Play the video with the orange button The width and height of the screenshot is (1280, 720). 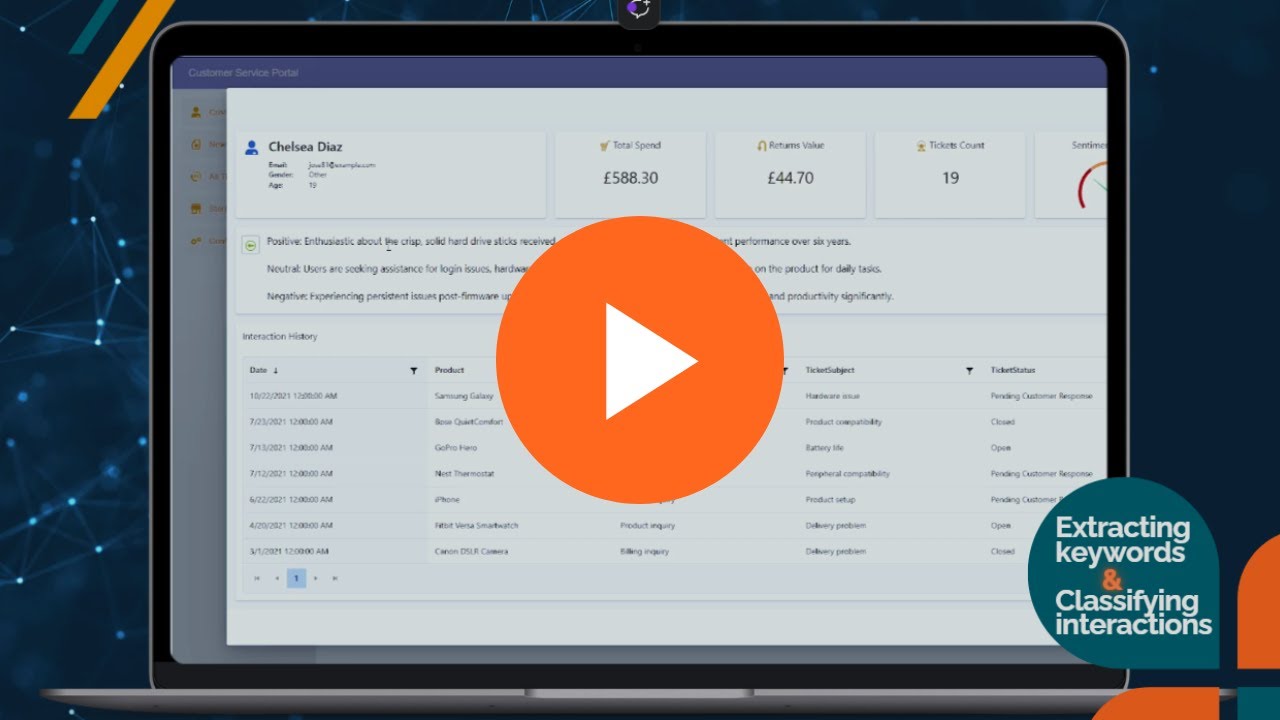click(x=640, y=360)
